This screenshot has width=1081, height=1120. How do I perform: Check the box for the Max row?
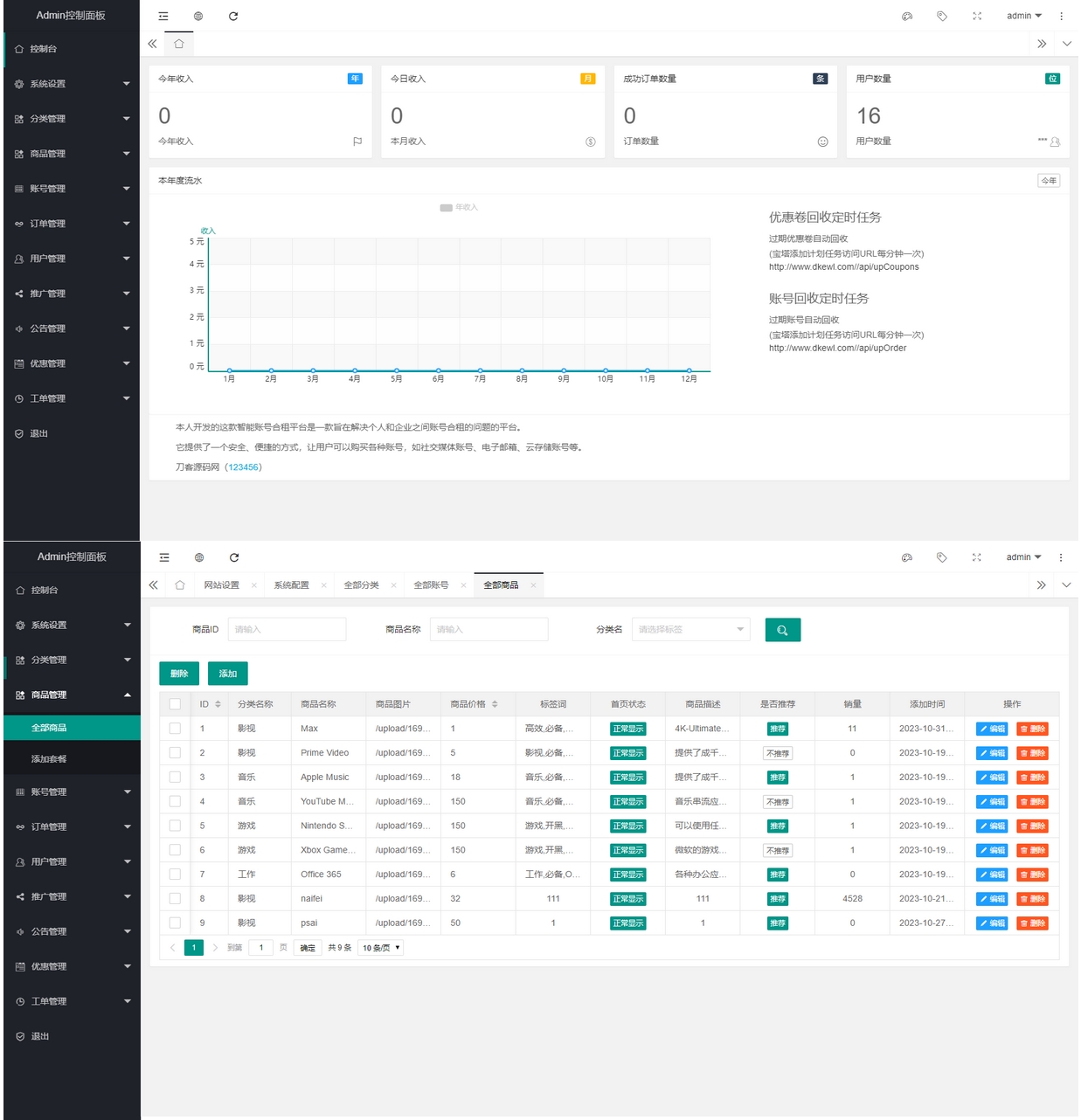point(175,729)
